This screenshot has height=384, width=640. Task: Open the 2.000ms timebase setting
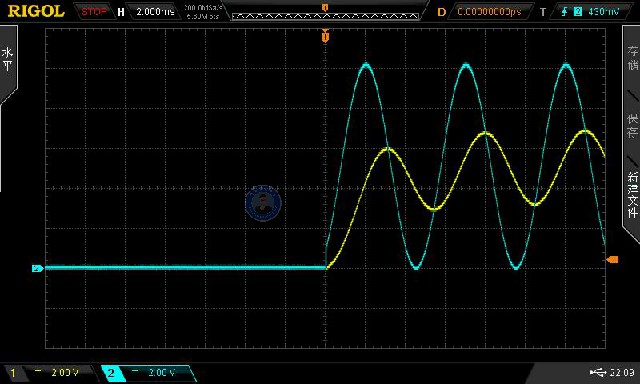tap(155, 11)
